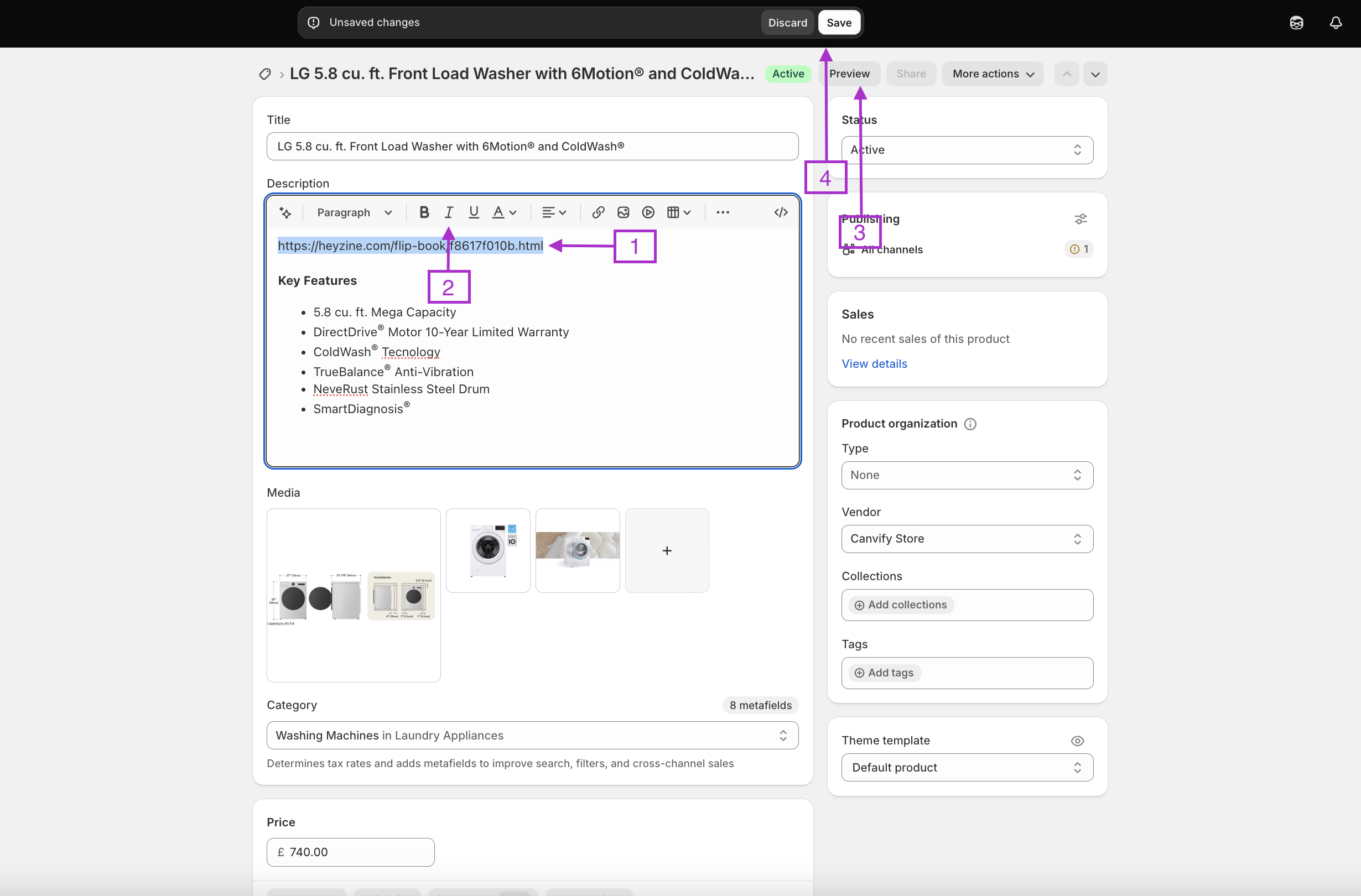Viewport: 1361px width, 896px height.
Task: Open text color picker
Action: click(x=505, y=212)
